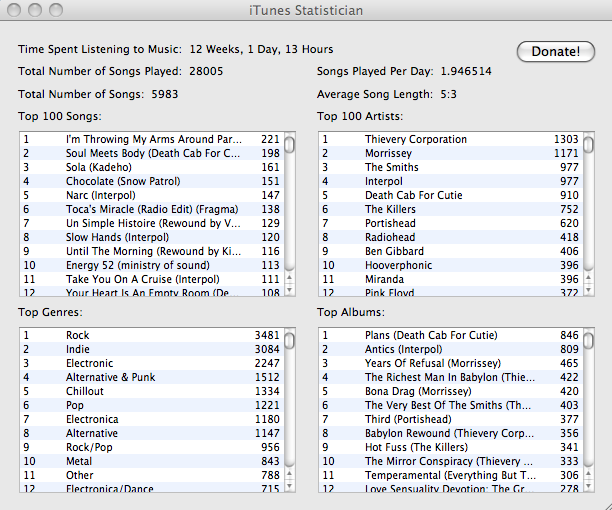Minimize the iTunes Statistician window
The image size is (612, 510).
[x=35, y=10]
